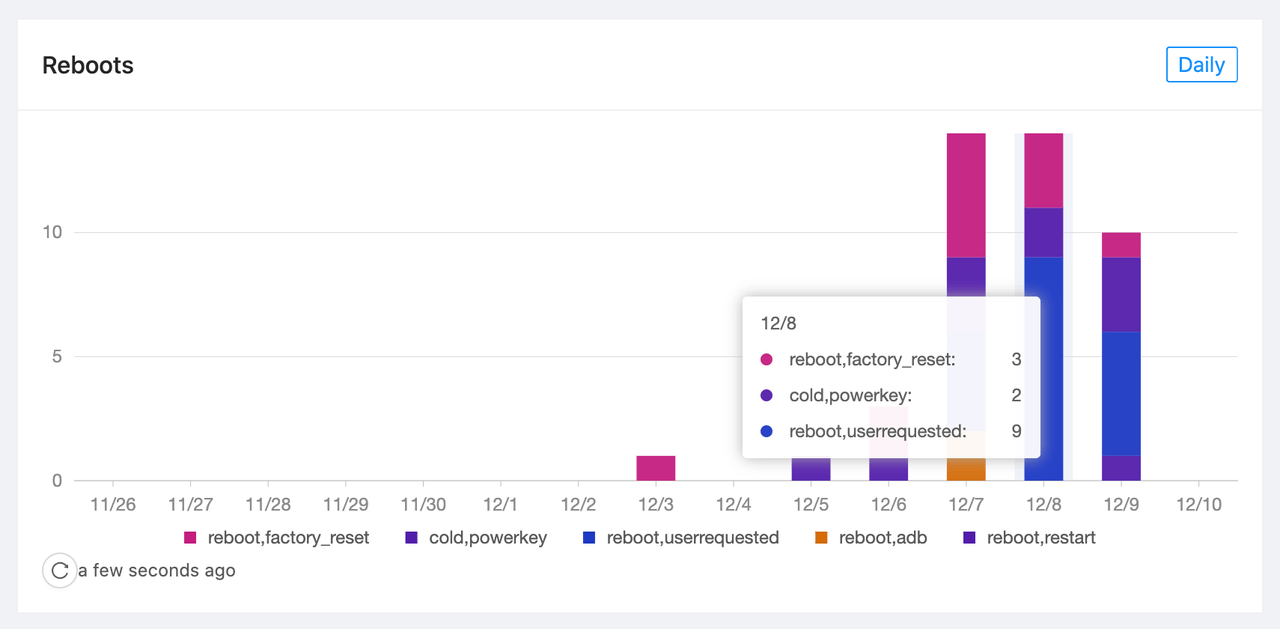Viewport: 1280px width, 629px height.
Task: Toggle the reboot,restart legend label
Action: coord(1041,538)
